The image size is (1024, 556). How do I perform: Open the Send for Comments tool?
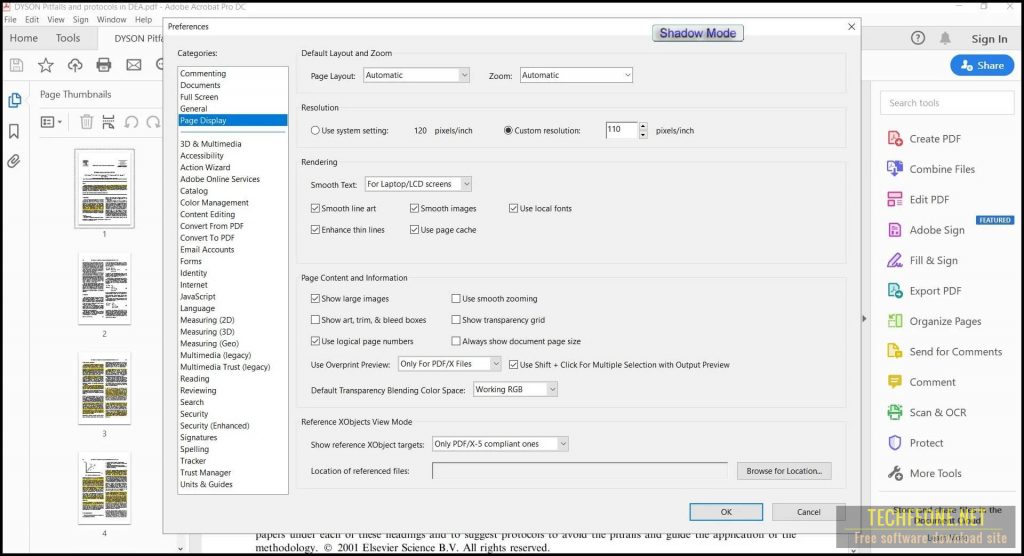(x=944, y=352)
